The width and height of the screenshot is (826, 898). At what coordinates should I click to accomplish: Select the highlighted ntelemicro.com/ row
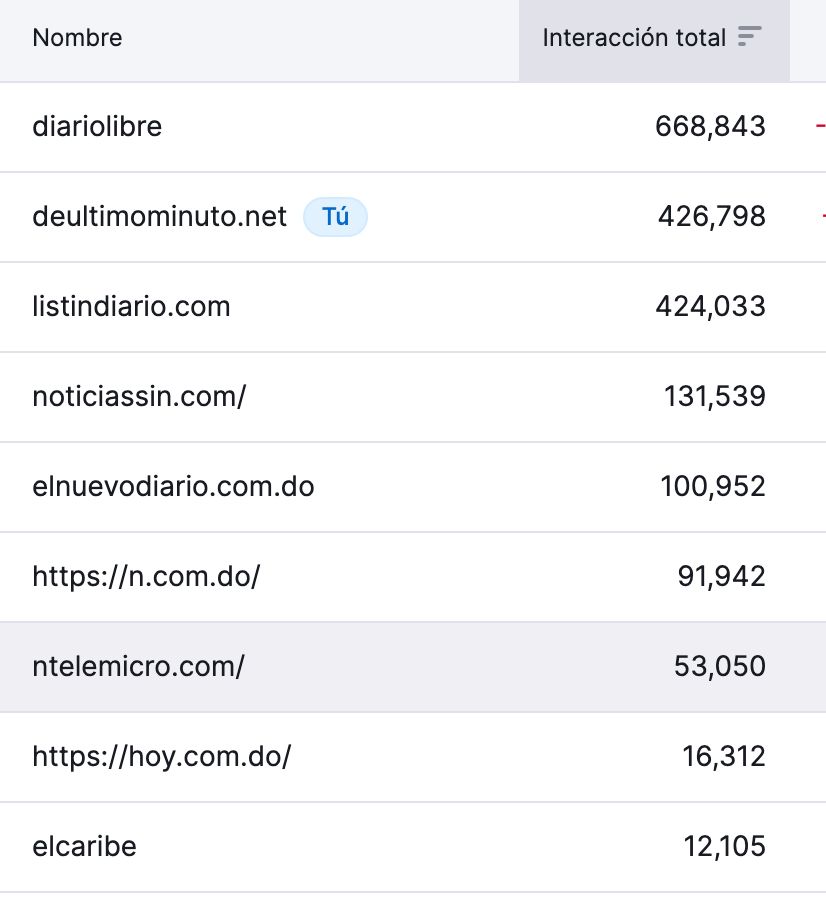tap(413, 667)
